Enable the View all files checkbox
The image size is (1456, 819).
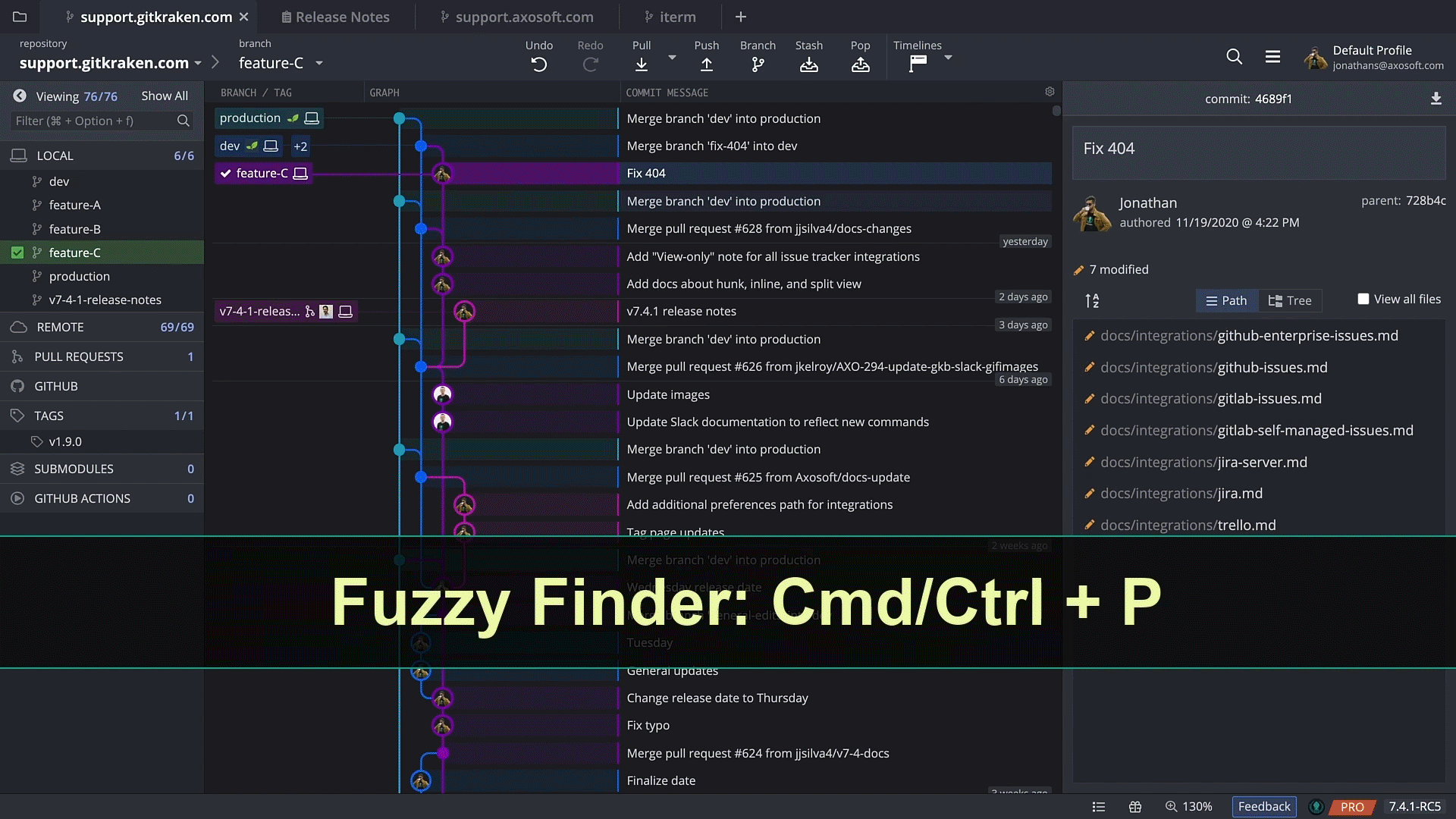pyautogui.click(x=1363, y=299)
